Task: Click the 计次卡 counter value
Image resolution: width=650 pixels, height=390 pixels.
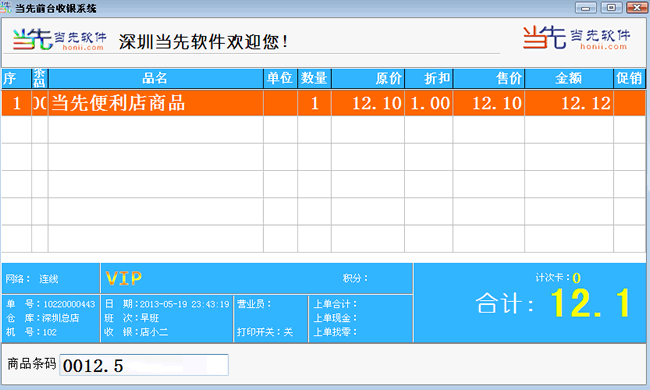Action: coord(576,278)
